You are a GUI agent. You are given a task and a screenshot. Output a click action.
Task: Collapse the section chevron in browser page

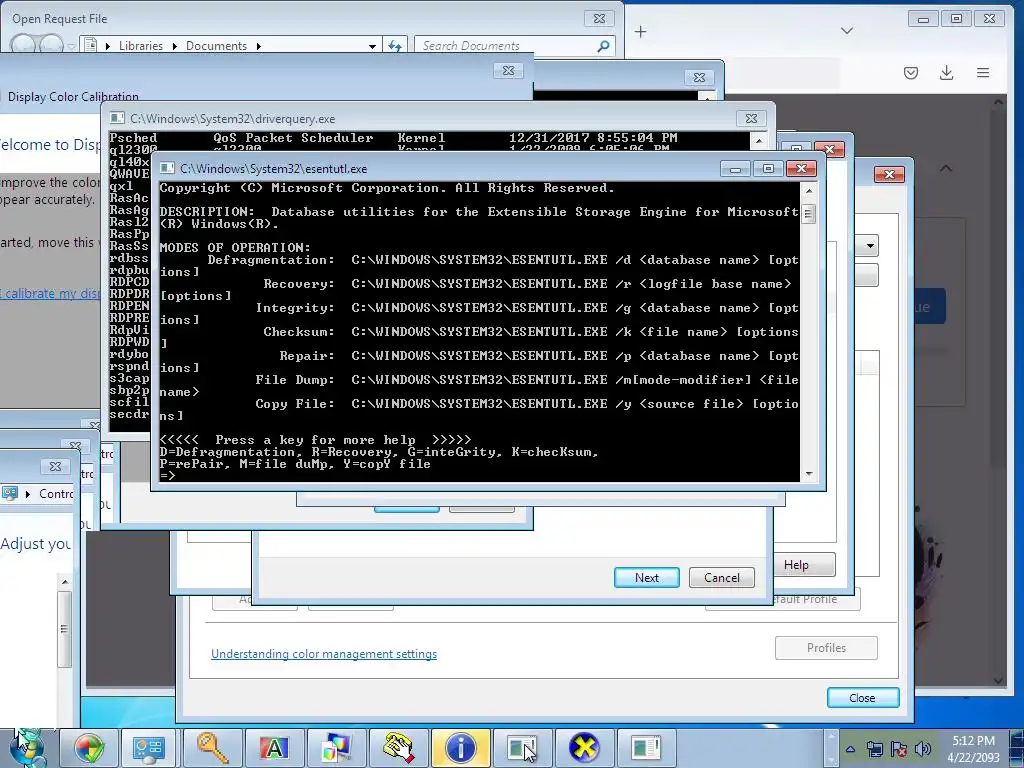946,168
